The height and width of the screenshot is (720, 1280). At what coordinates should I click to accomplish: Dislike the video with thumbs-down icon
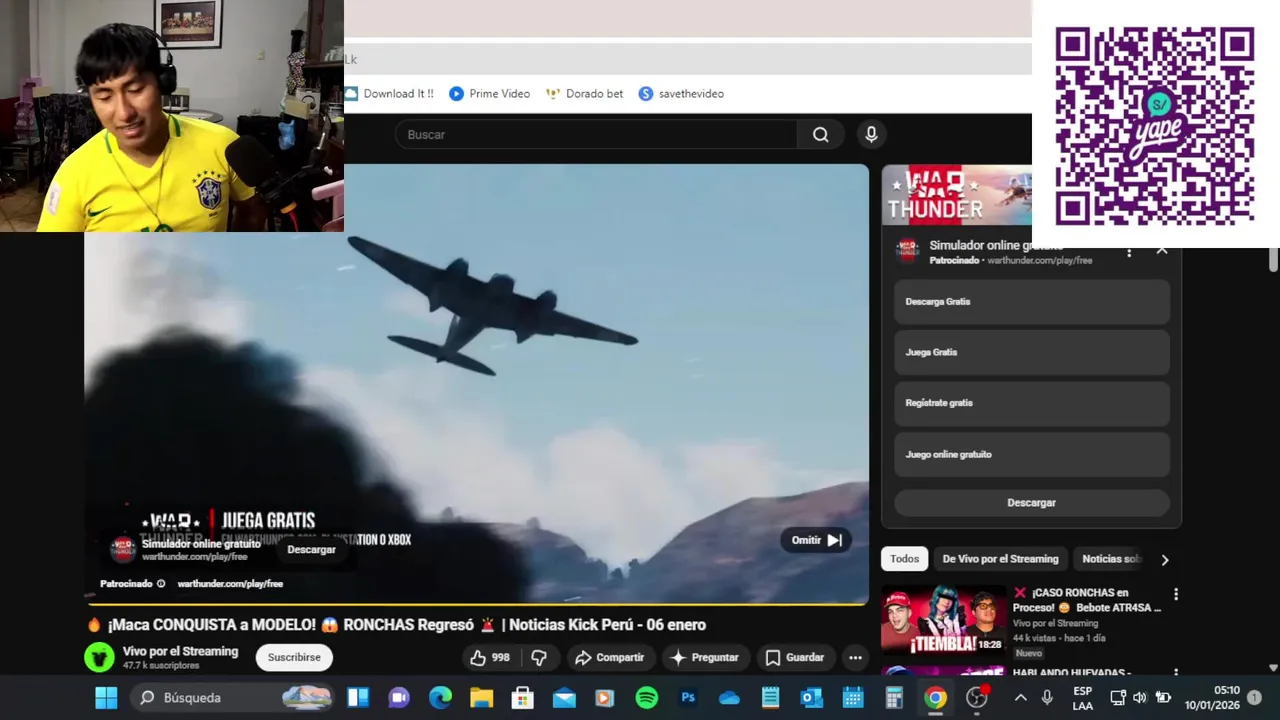point(538,657)
